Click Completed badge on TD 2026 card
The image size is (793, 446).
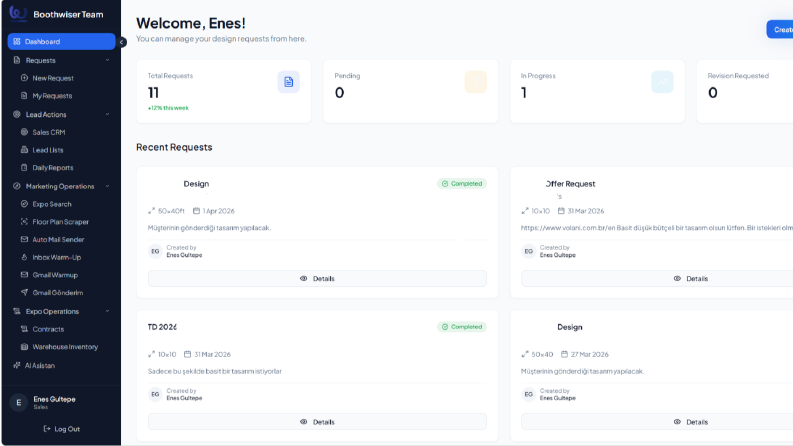(462, 327)
